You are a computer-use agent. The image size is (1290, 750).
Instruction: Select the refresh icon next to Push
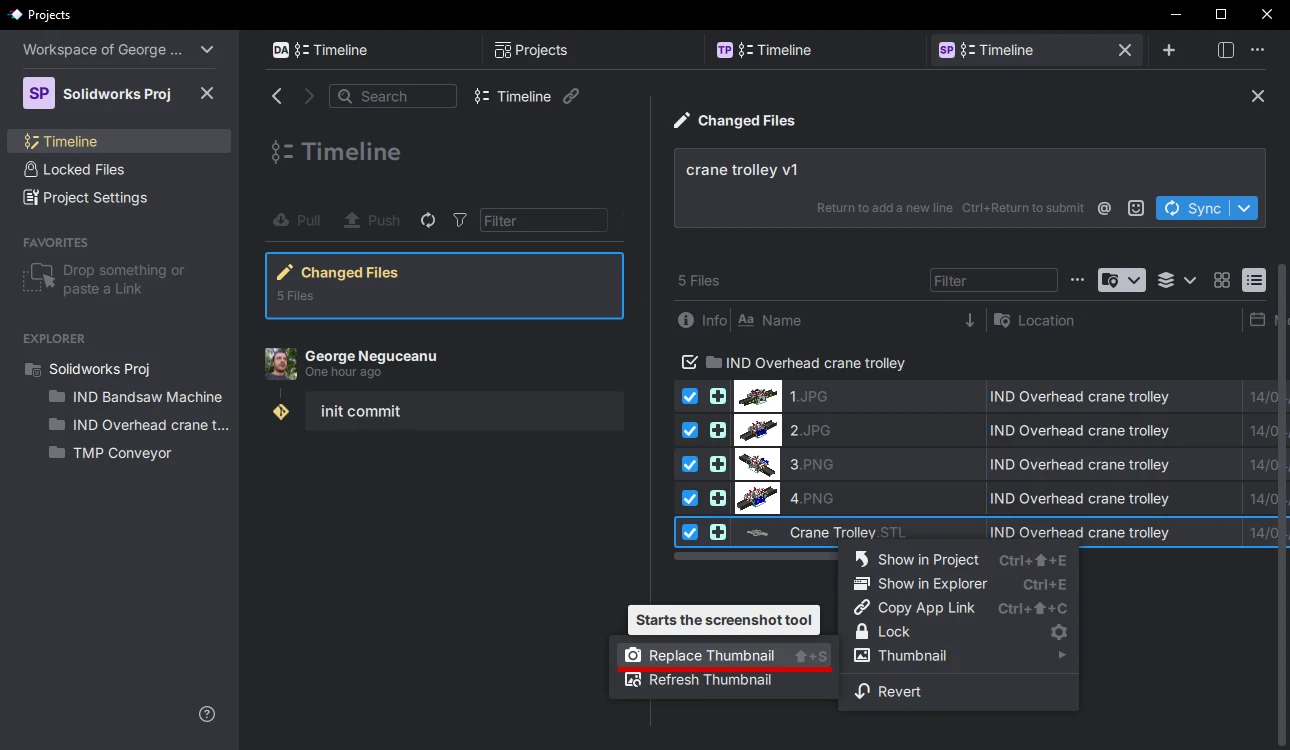click(427, 220)
